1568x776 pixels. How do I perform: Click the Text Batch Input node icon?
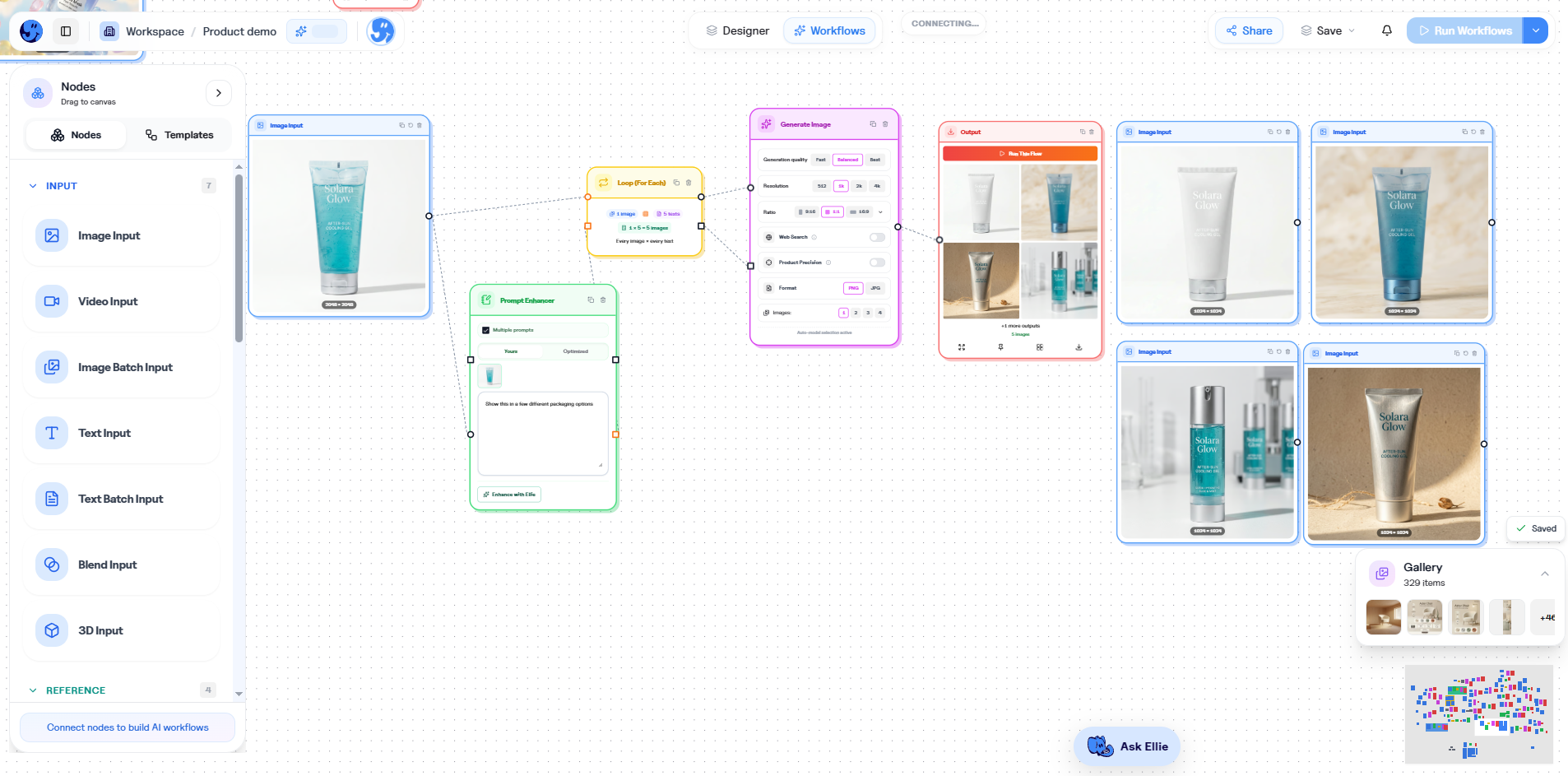[x=52, y=499]
